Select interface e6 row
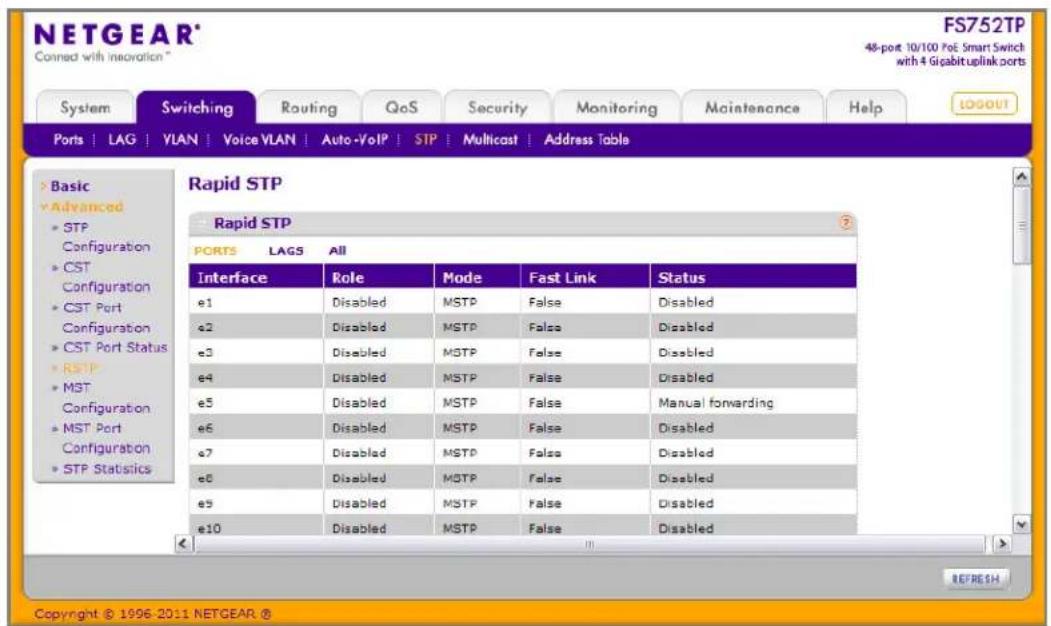 pyautogui.click(x=522, y=428)
